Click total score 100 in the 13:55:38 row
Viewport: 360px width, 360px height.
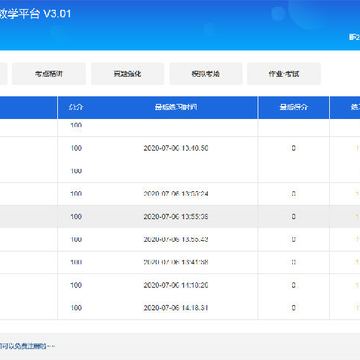76,217
